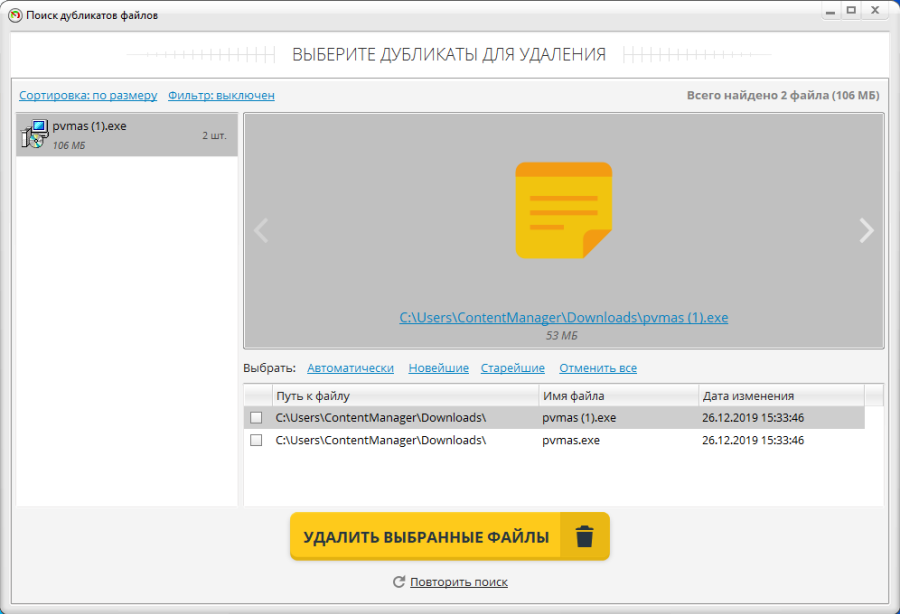The width and height of the screenshot is (900, 614).
Task: Open the Сортировка: по размеру sort options
Action: point(88,96)
